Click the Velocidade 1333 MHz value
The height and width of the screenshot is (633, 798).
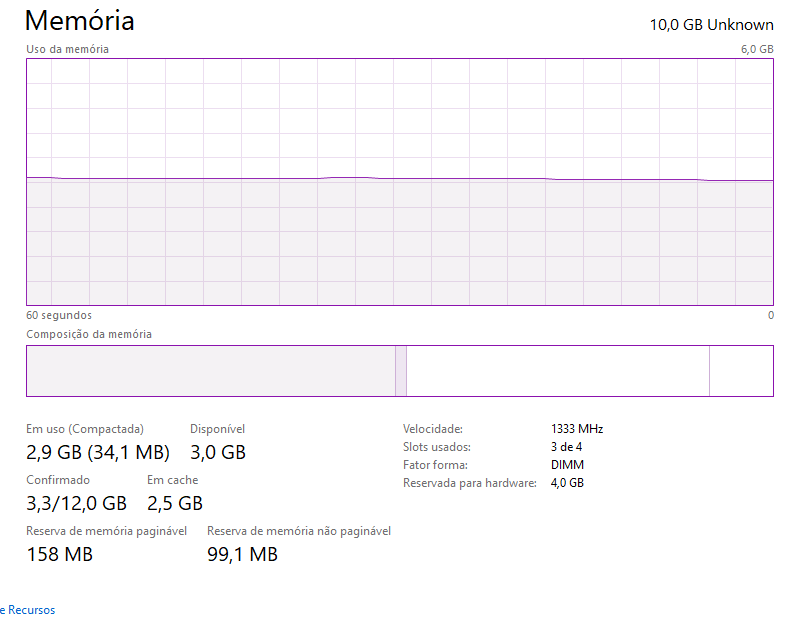pos(577,429)
